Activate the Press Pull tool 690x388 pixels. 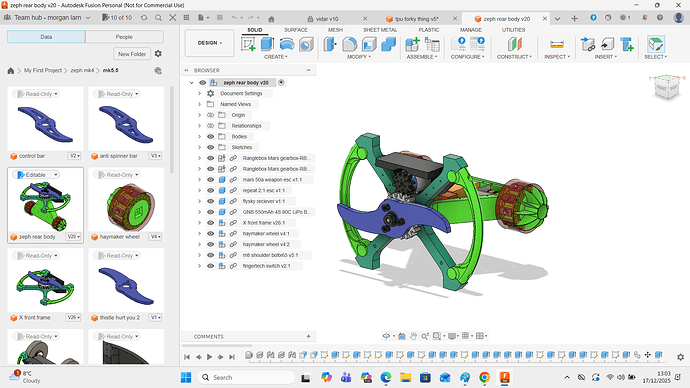[330, 44]
